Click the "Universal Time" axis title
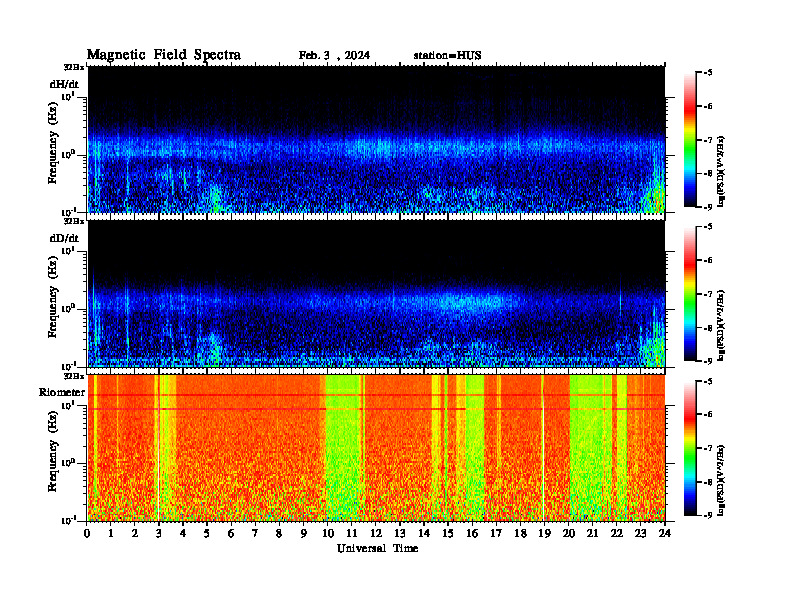 tap(377, 548)
